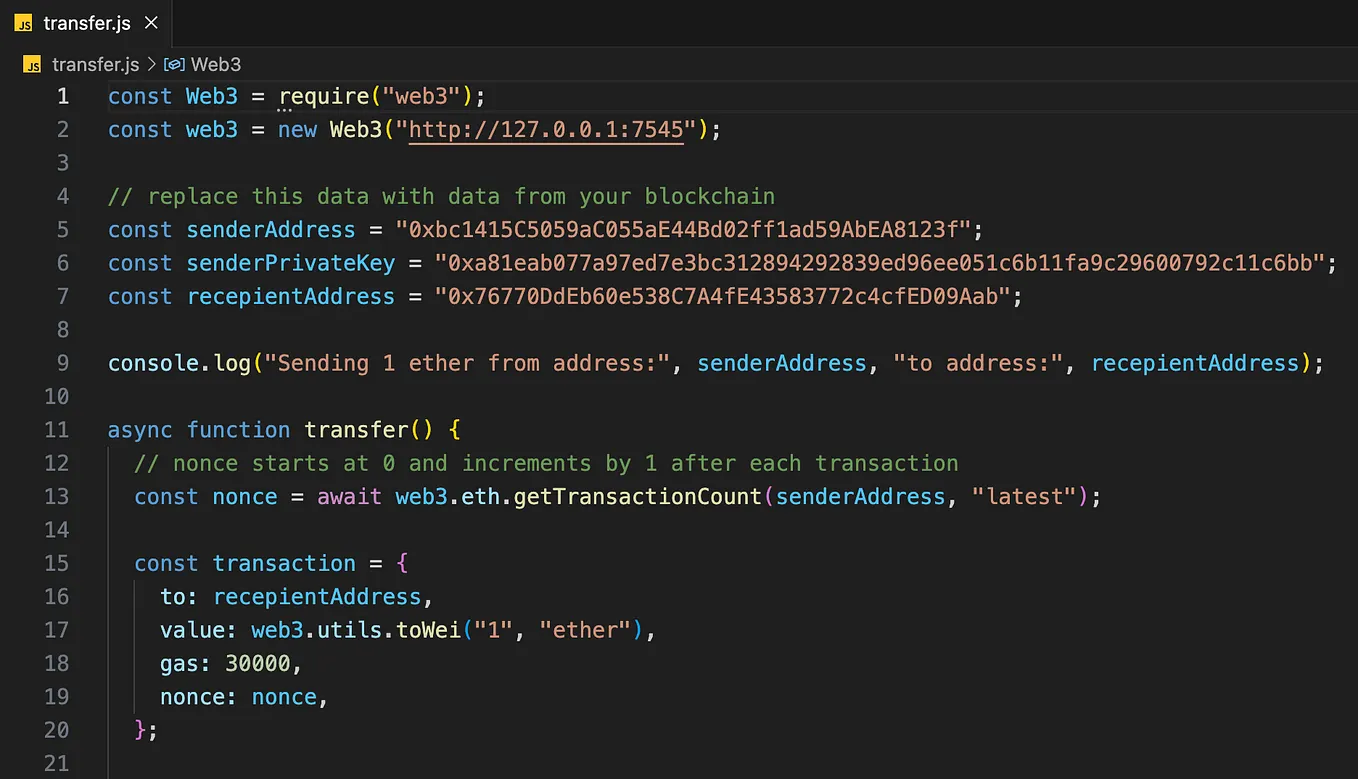Screen dimensions: 1358x779
Task: Click the breadcrumb chevron separator
Action: 152,64
